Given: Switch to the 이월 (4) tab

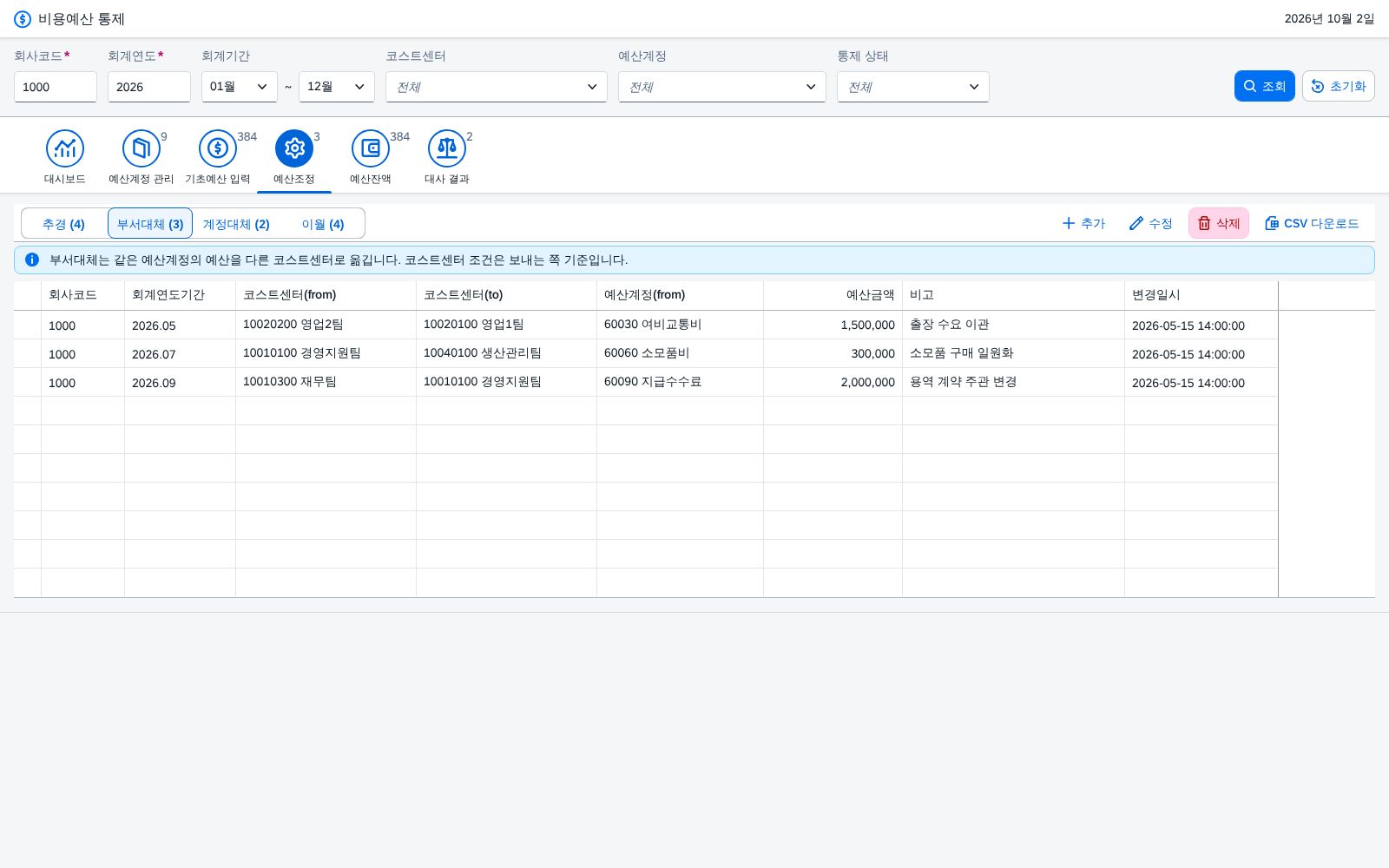Looking at the screenshot, I should point(323,224).
